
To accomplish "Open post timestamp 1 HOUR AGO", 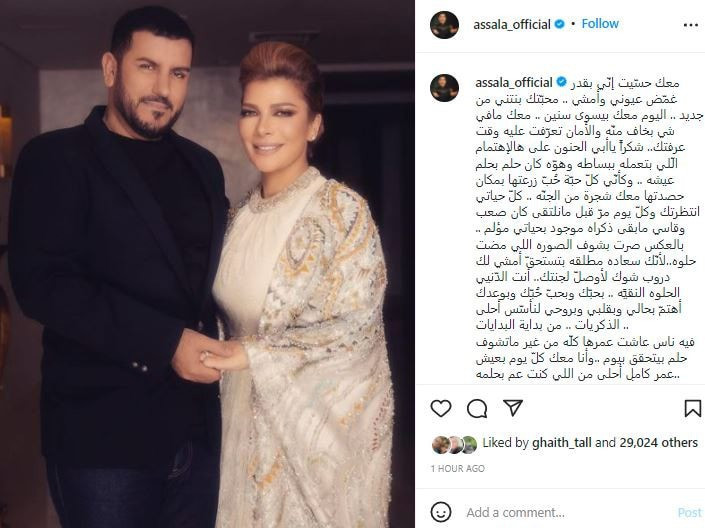I will 457,469.
